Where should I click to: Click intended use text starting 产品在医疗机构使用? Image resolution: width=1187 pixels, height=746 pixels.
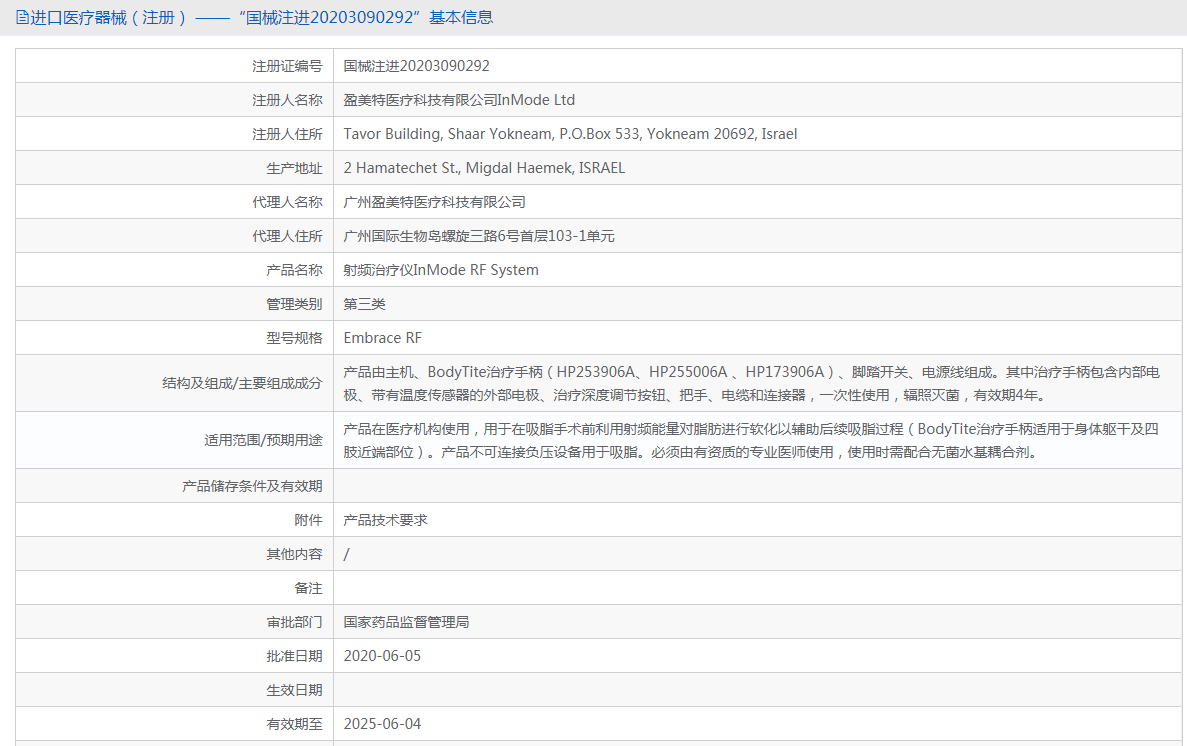[751, 440]
